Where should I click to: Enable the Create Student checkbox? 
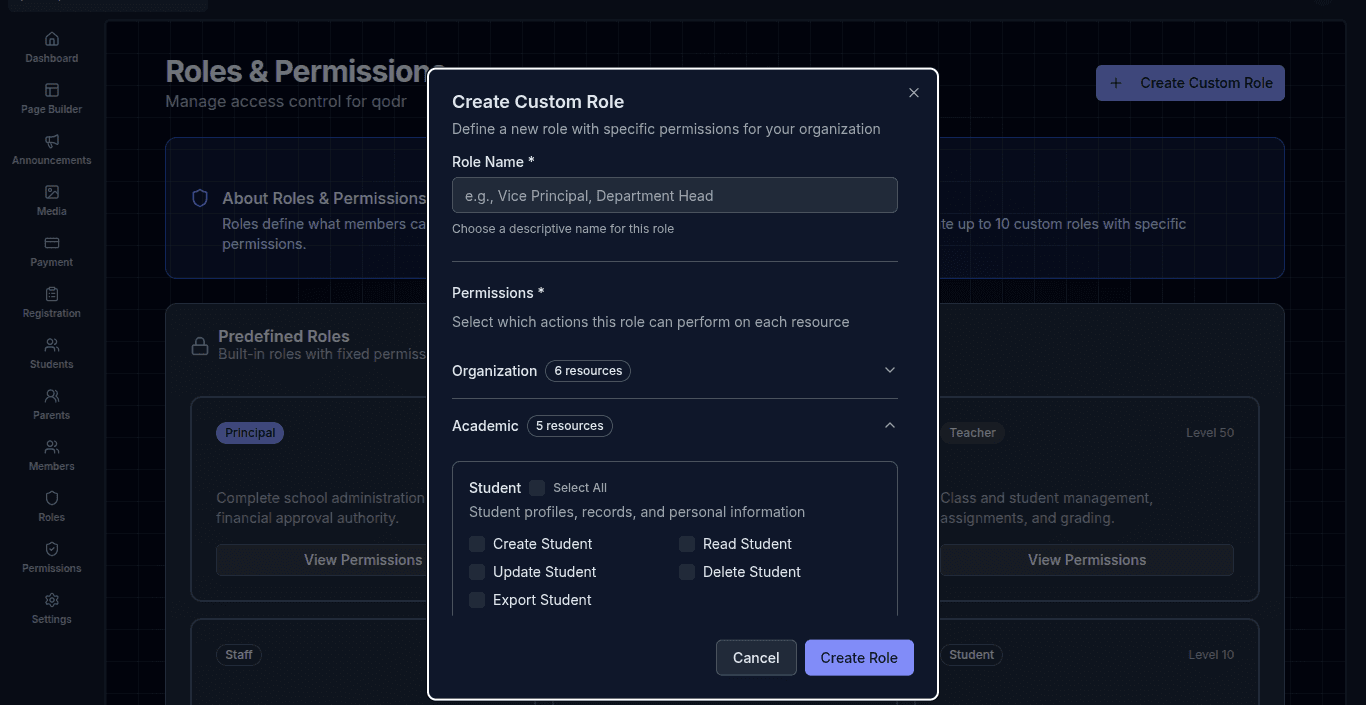coord(477,544)
